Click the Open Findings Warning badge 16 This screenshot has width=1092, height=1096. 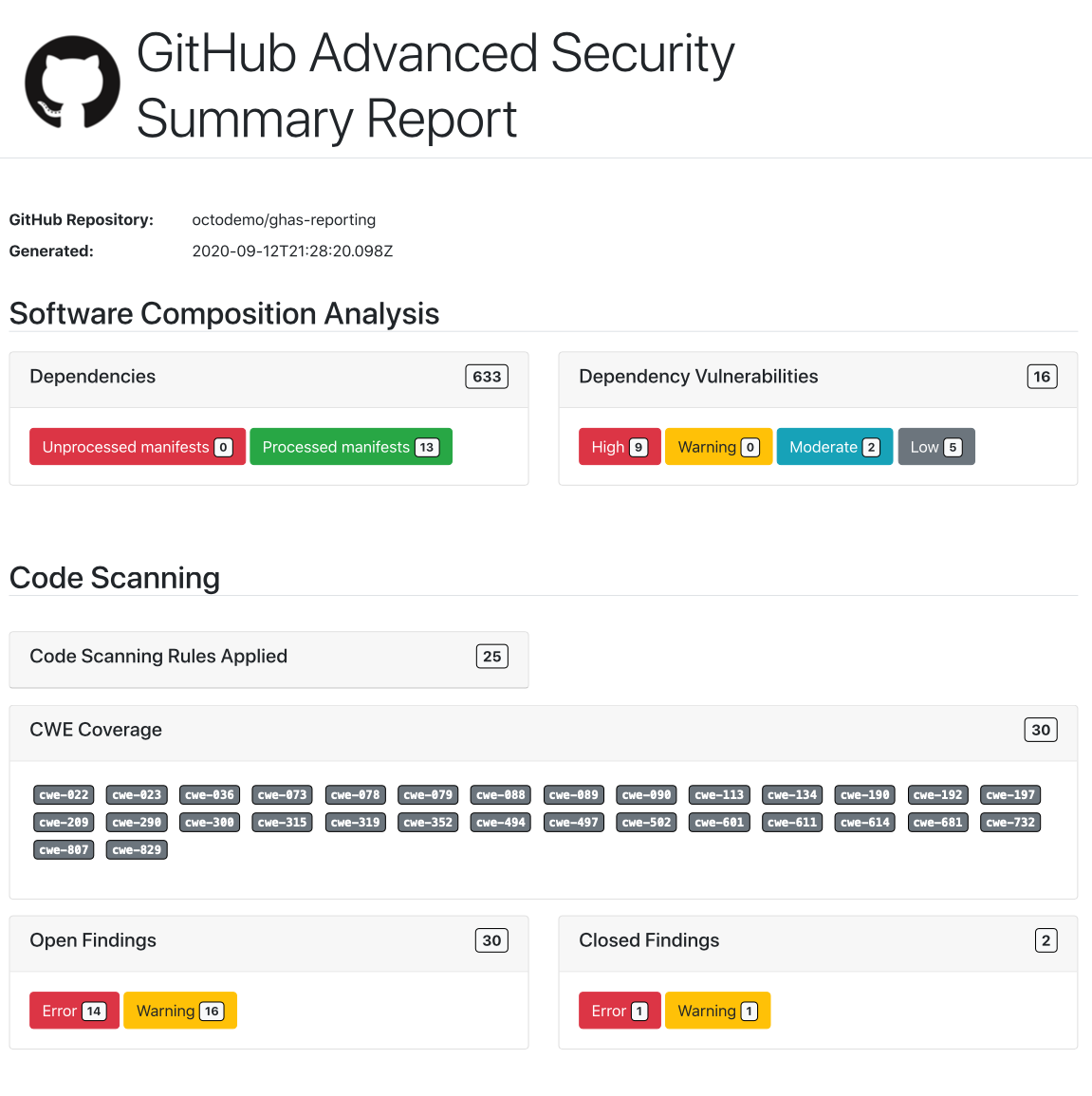[x=180, y=1010]
